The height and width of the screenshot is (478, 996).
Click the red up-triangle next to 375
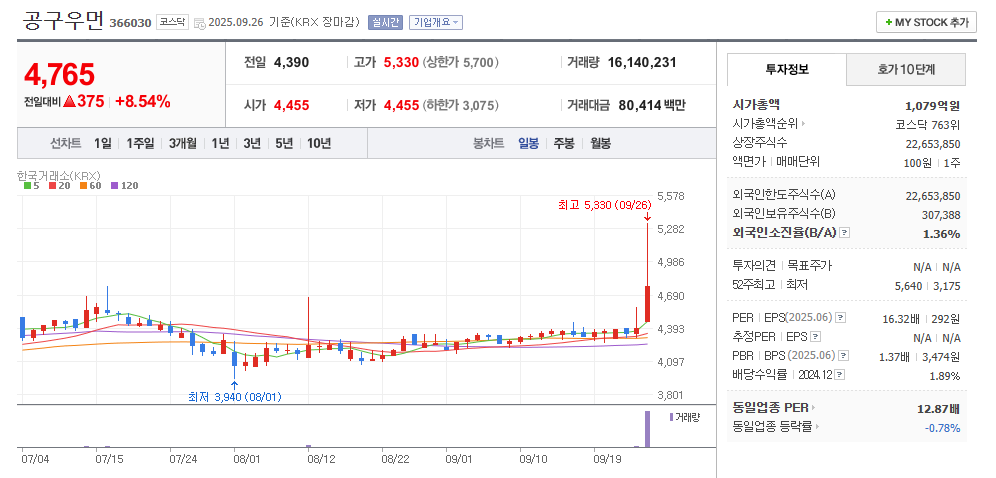point(69,102)
